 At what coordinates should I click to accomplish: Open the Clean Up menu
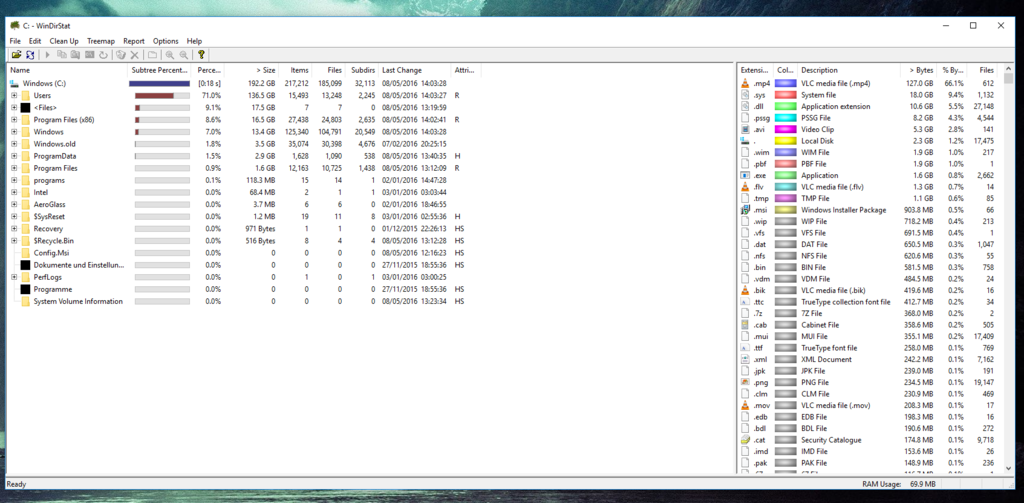click(64, 41)
